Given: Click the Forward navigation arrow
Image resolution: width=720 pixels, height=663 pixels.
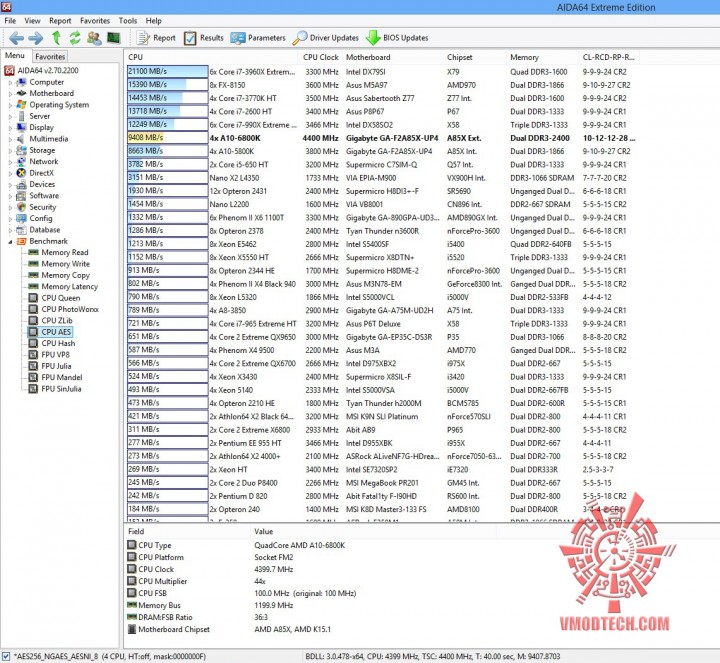Looking at the screenshot, I should pos(36,38).
